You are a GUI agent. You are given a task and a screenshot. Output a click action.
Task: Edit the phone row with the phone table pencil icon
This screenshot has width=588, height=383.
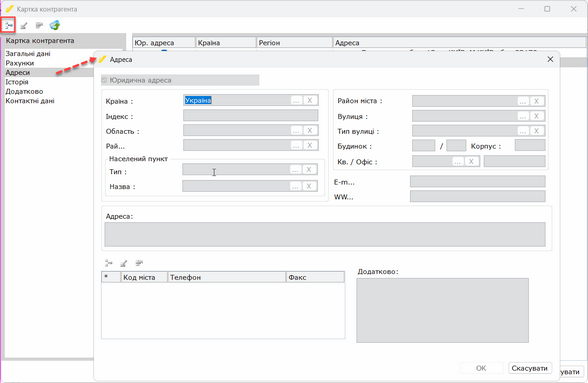[124, 263]
